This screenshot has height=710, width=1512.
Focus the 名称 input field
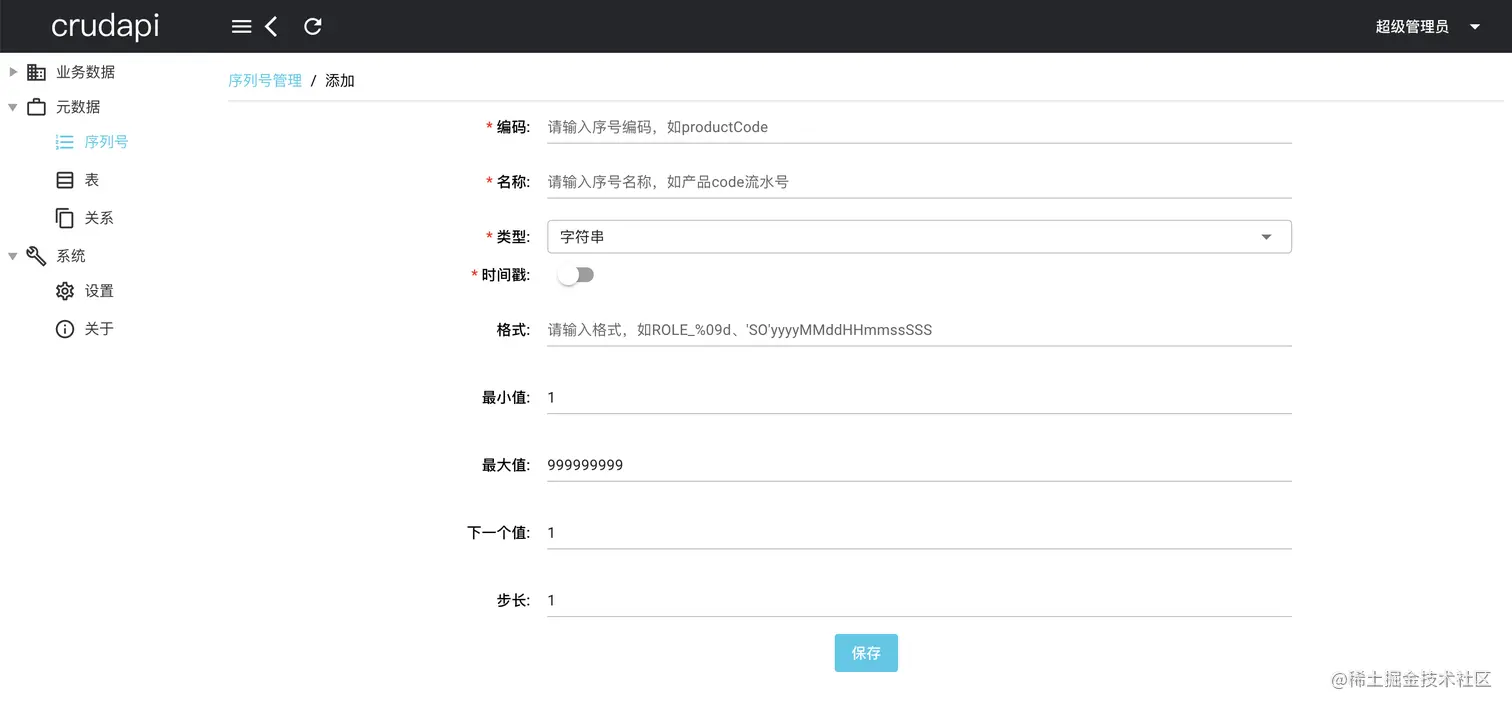pos(919,182)
